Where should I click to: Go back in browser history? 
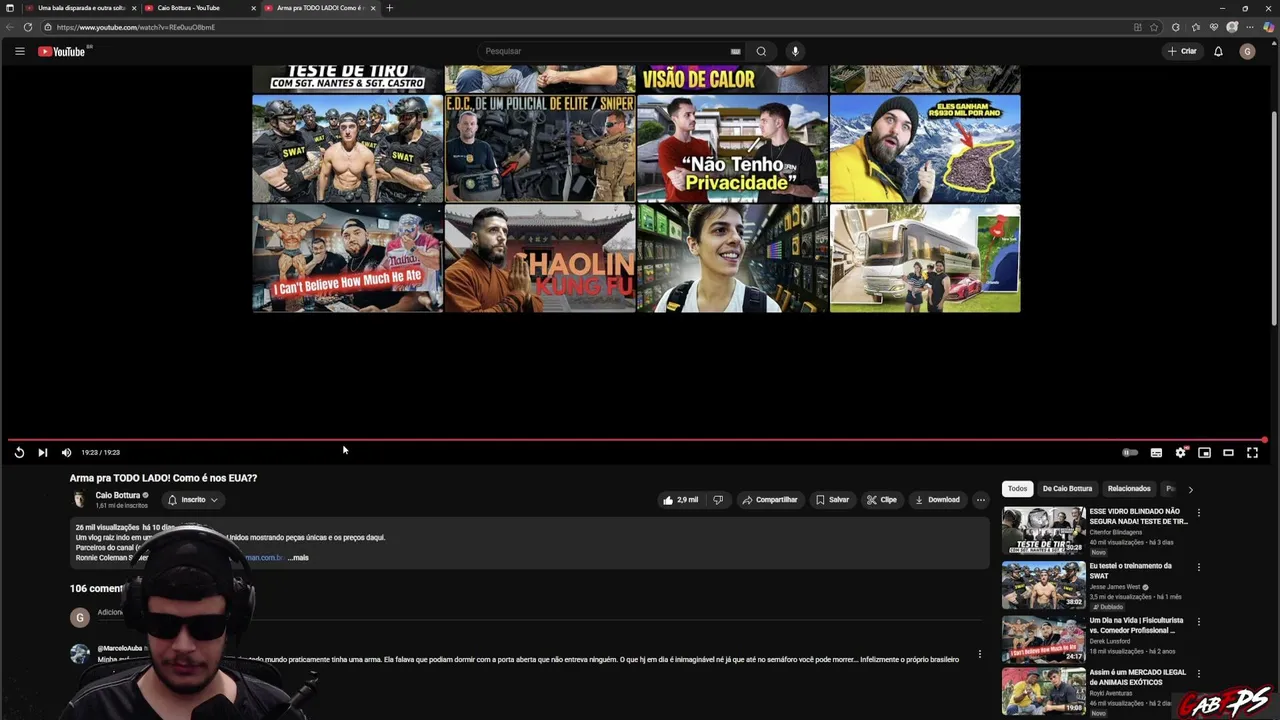[x=10, y=27]
